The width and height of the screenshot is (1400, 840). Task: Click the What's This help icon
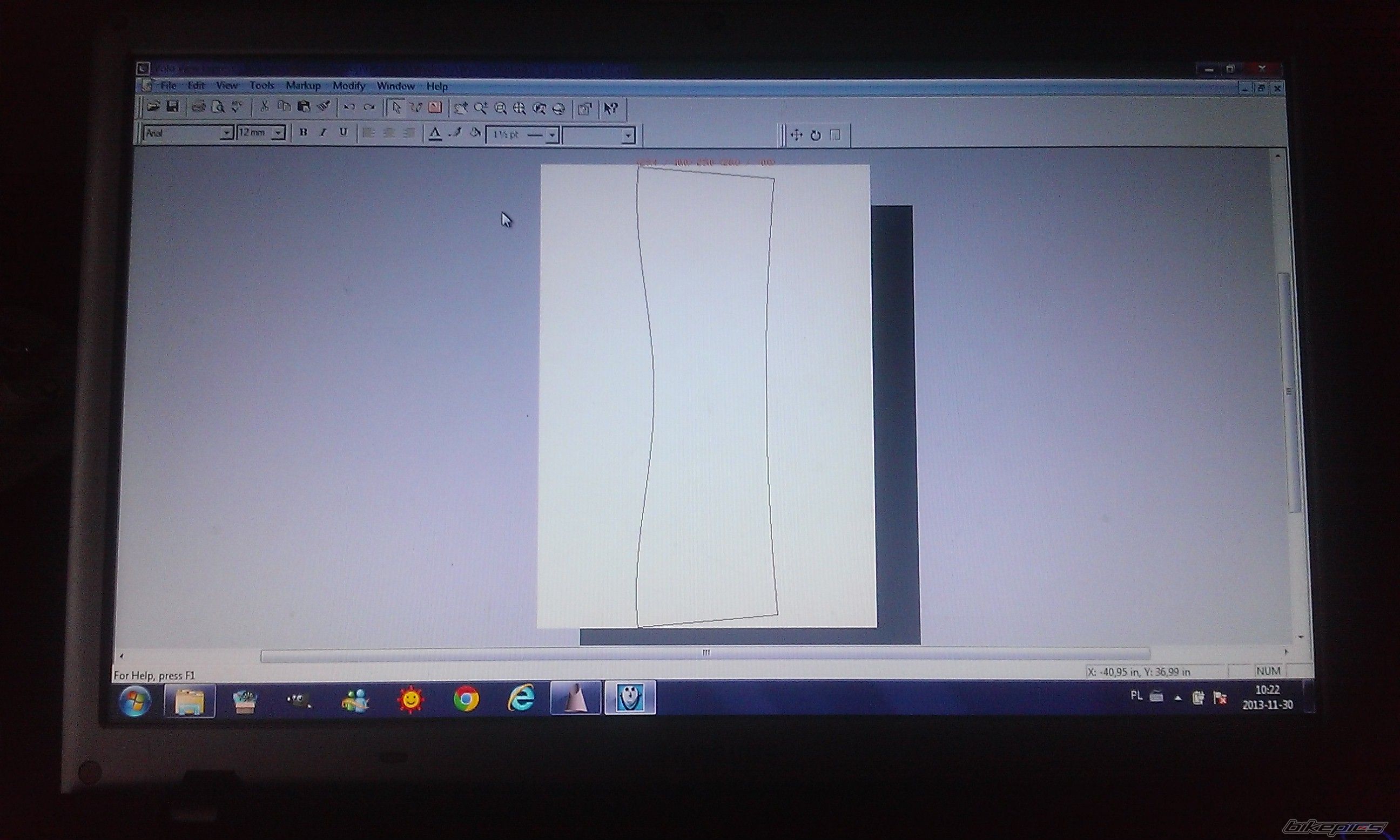[x=610, y=109]
